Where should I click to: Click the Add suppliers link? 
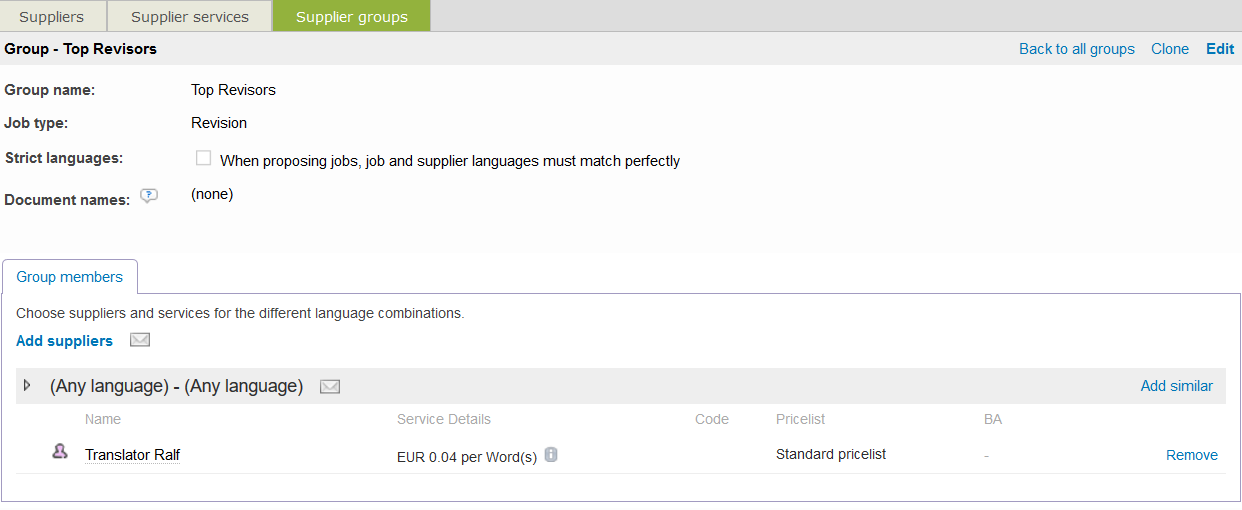tap(64, 341)
